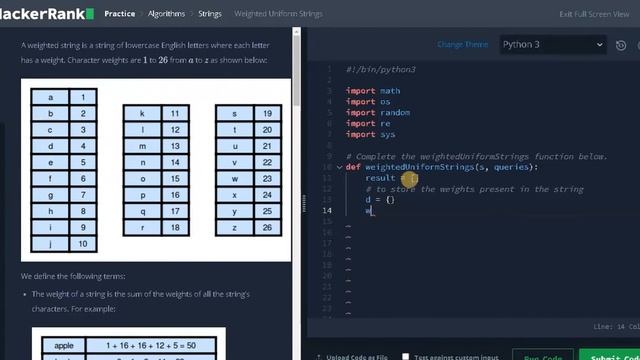Click the shebang '#!/bin/python3' line
Screen dimensions: 640x360
pyautogui.click(x=380, y=69)
